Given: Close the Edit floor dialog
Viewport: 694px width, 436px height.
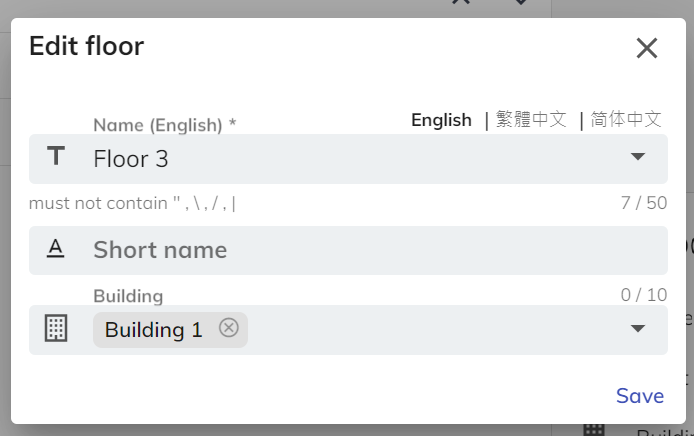Looking at the screenshot, I should click(647, 48).
